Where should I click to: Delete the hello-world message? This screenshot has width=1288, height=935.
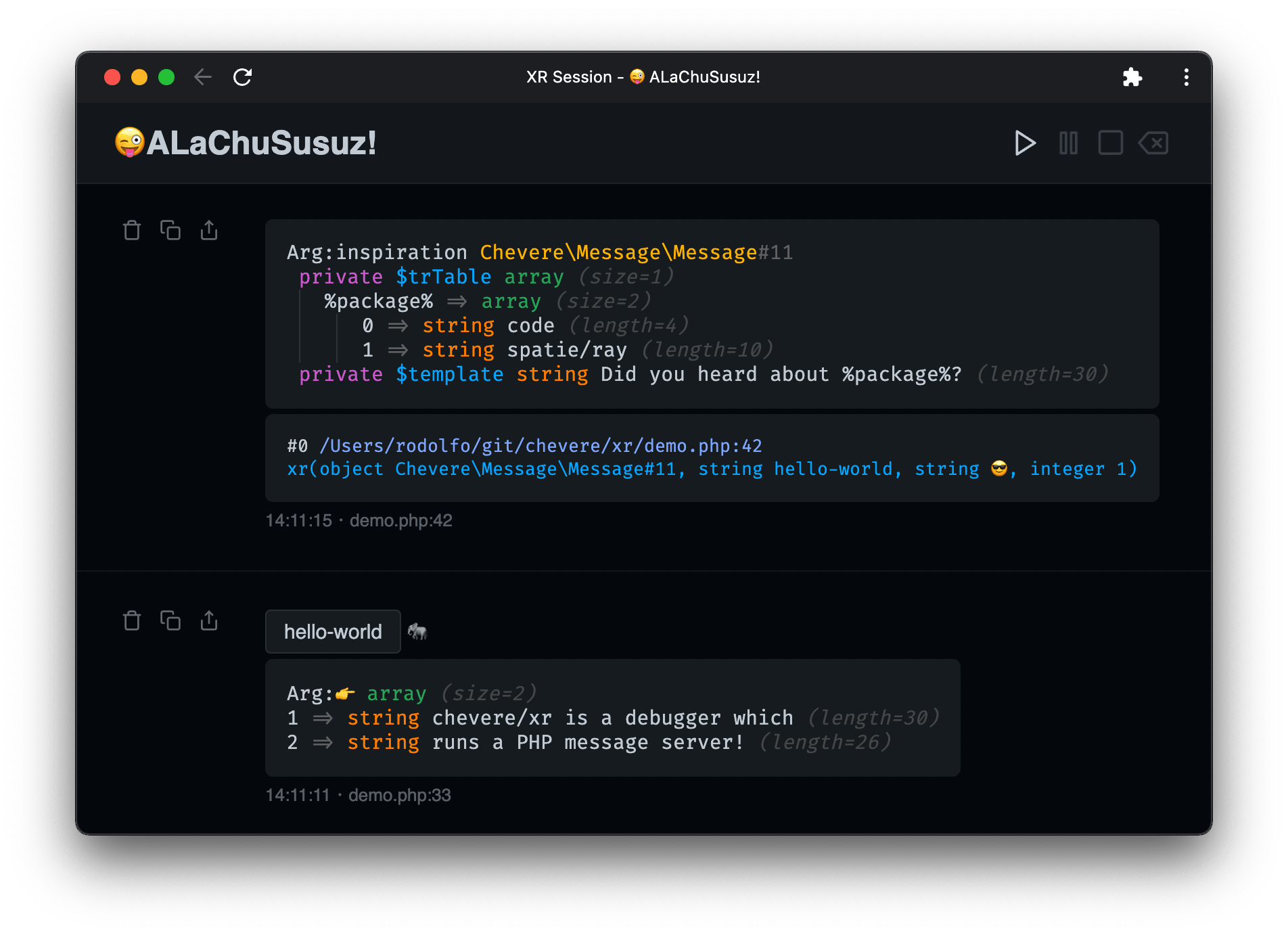point(132,620)
